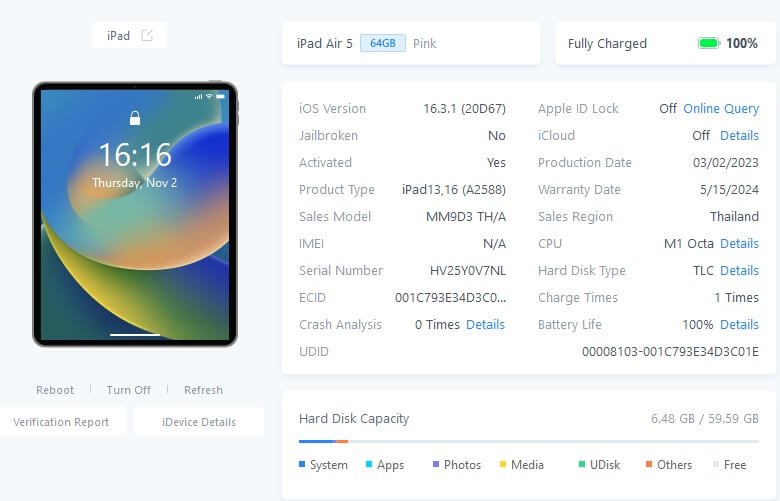The height and width of the screenshot is (501, 780).
Task: Click the hard disk capacity usage bar
Action: 529,441
